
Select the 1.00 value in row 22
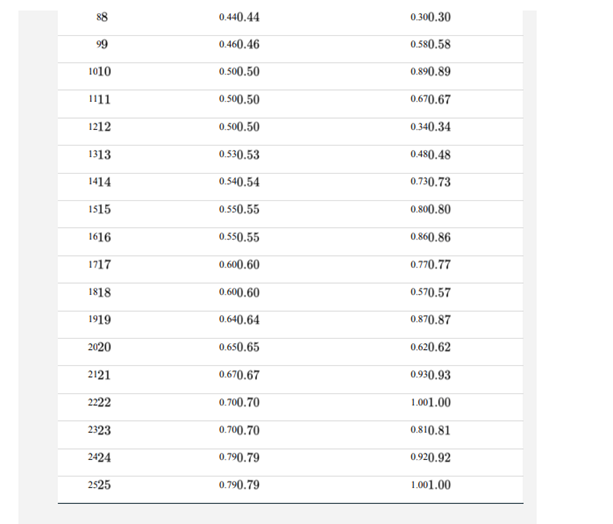tap(431, 402)
